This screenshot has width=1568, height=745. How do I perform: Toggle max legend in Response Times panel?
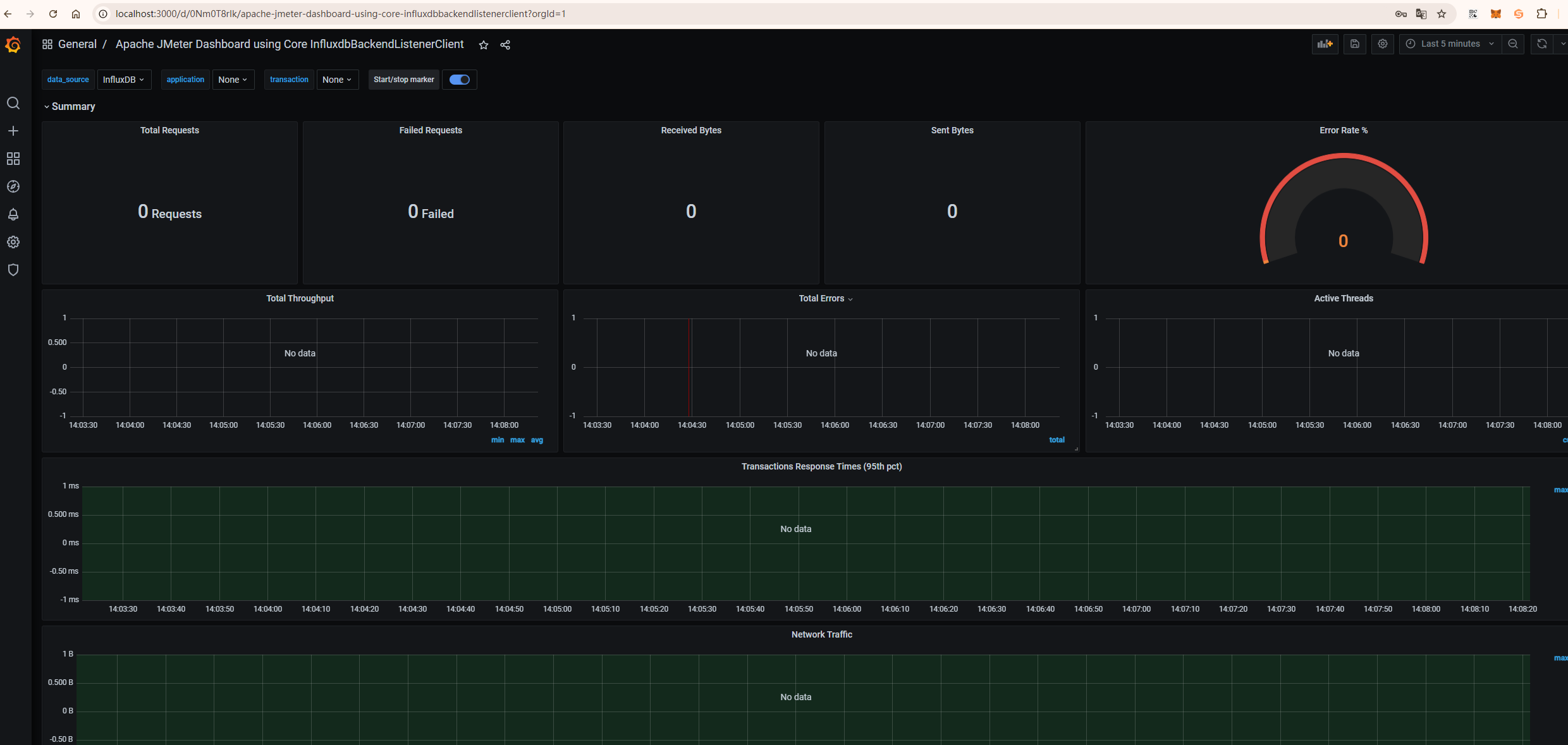(x=1560, y=490)
